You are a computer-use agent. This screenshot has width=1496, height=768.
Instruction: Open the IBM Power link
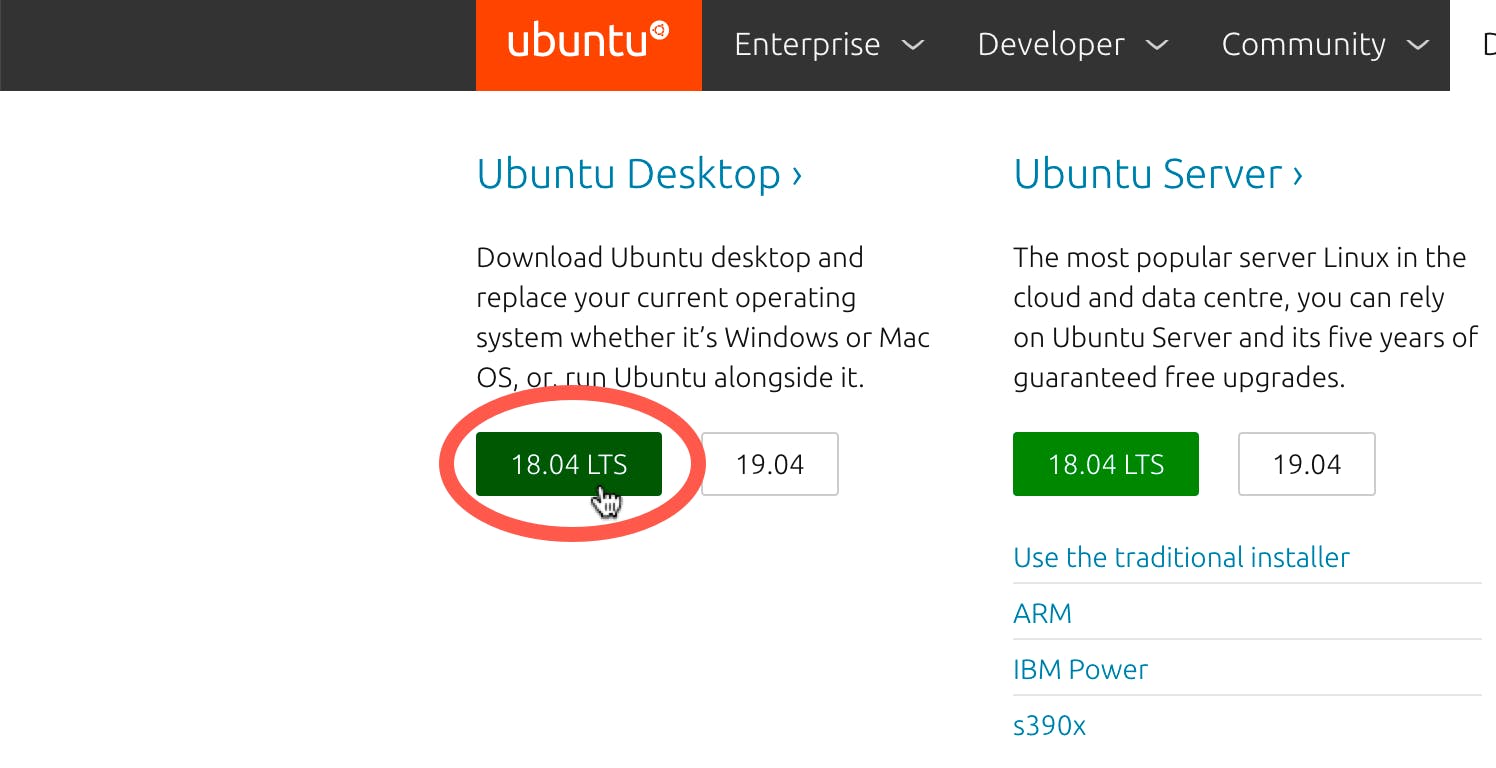1080,669
